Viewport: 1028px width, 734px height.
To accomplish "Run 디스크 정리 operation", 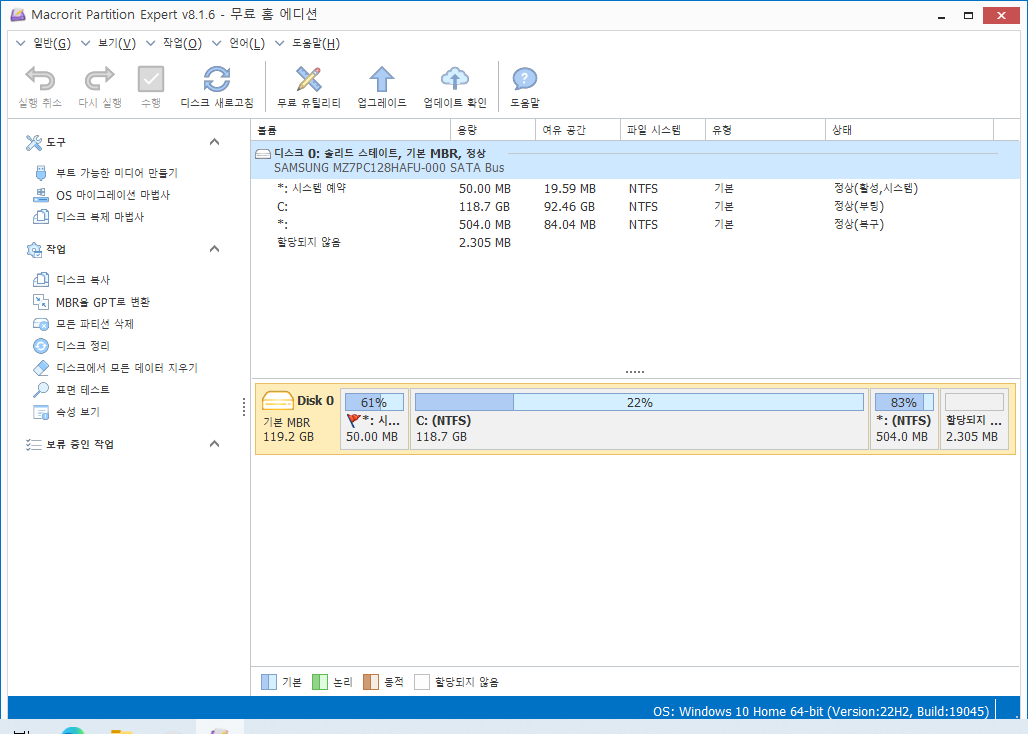I will tap(83, 346).
